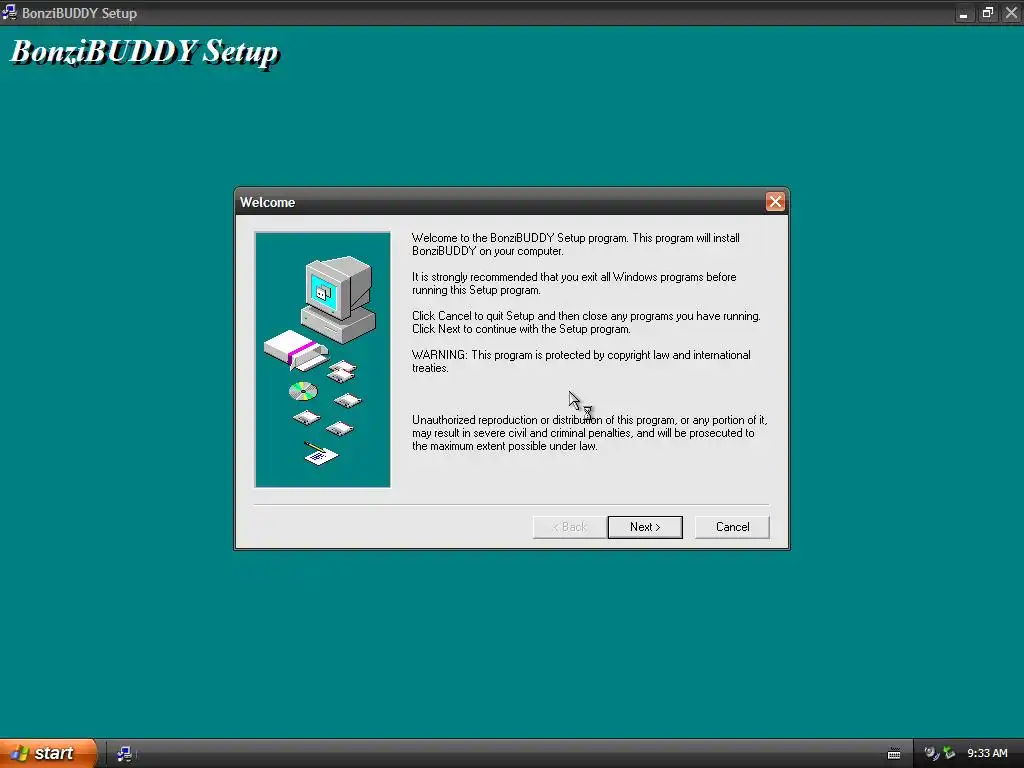This screenshot has height=768, width=1024.
Task: Click the 'Unauthorized reproduction or distribution' paragraph
Action: [589, 433]
